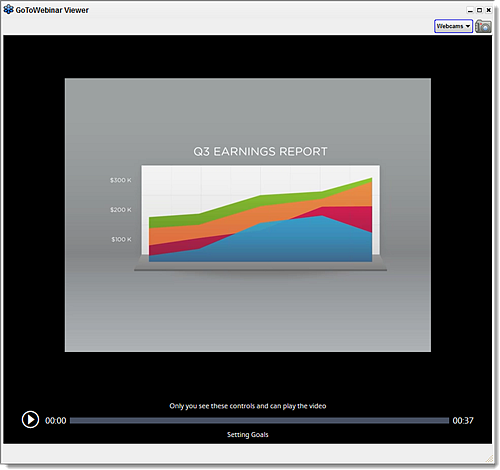Click the camera icon beside Webcams
Image resolution: width=500 pixels, height=470 pixels.
tap(483, 26)
